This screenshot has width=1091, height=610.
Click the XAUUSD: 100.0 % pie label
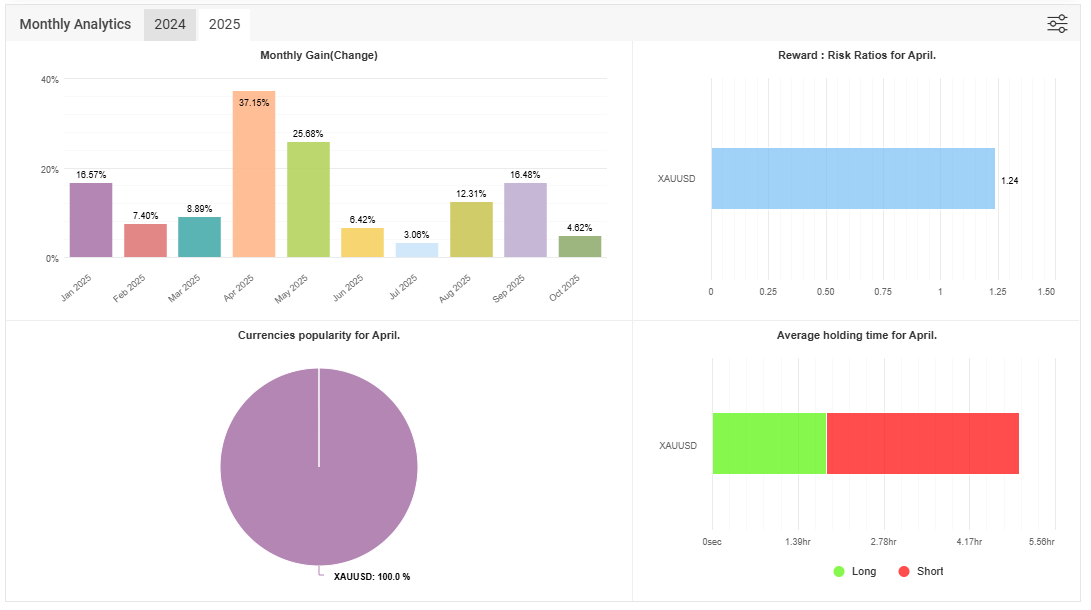click(372, 577)
